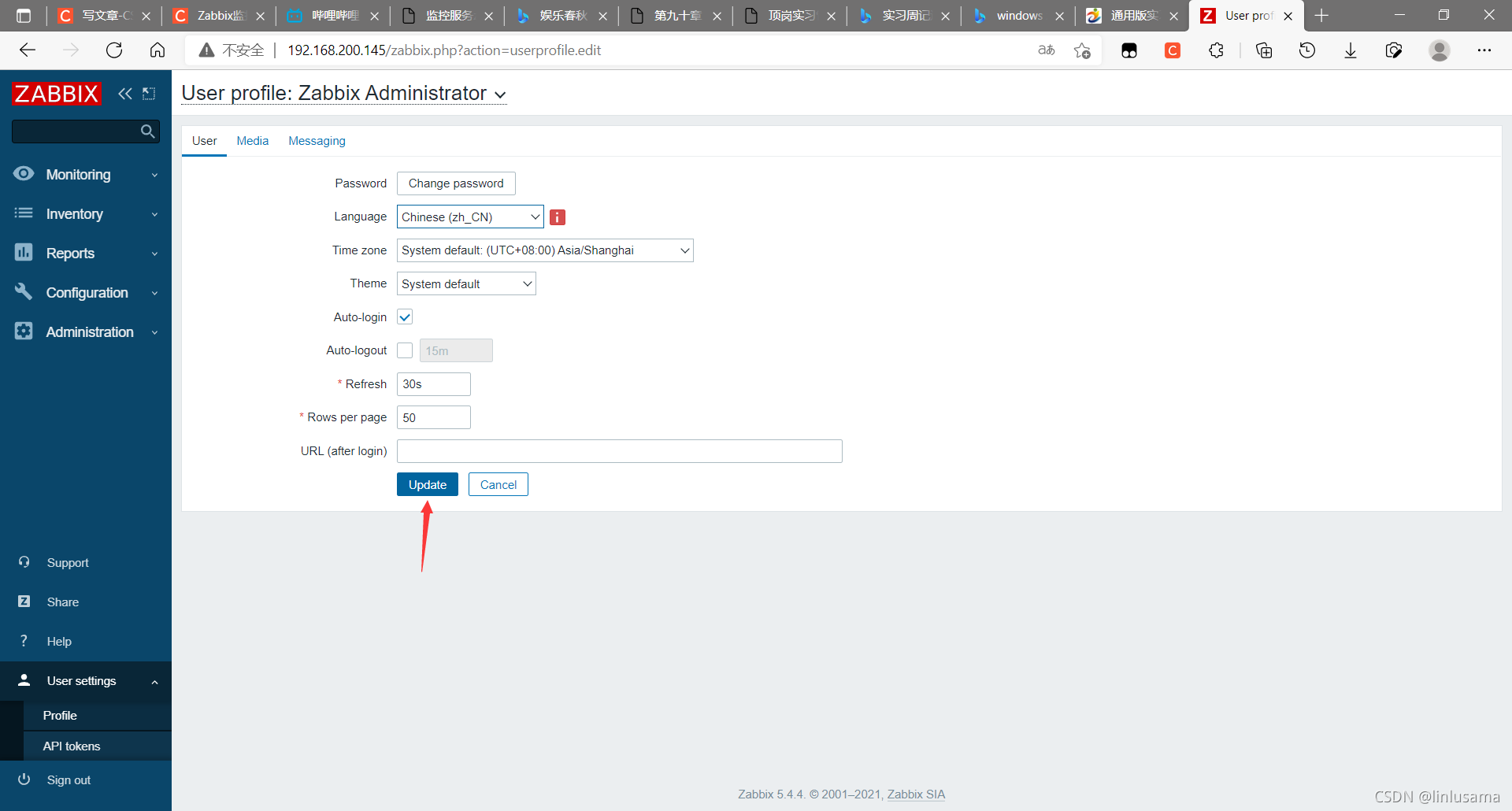Screen dimensions: 1512x811
Task: Close the User profile browser tab
Action: 1288,16
